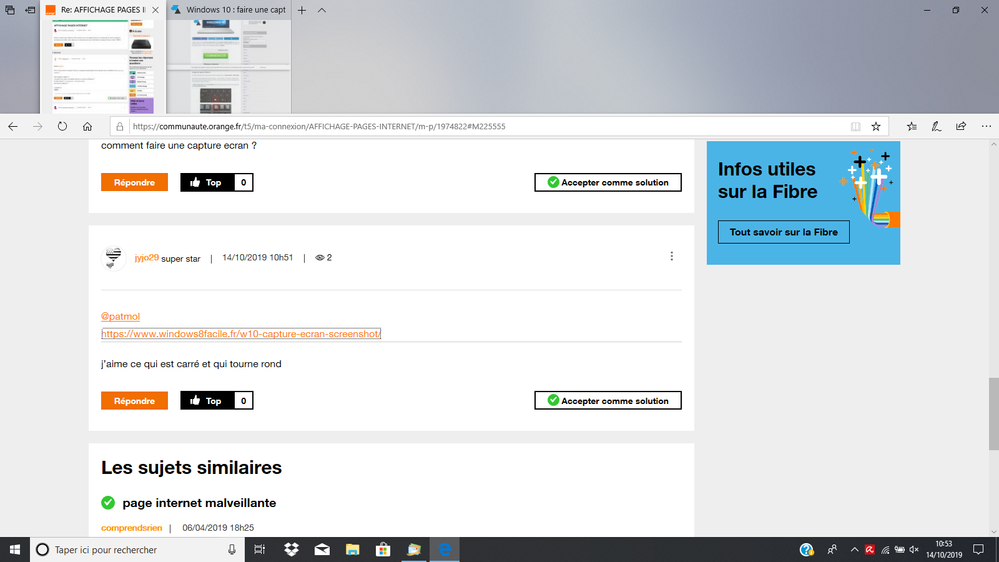Open the volume muted speaker icon
The height and width of the screenshot is (562, 999).
pos(914,549)
